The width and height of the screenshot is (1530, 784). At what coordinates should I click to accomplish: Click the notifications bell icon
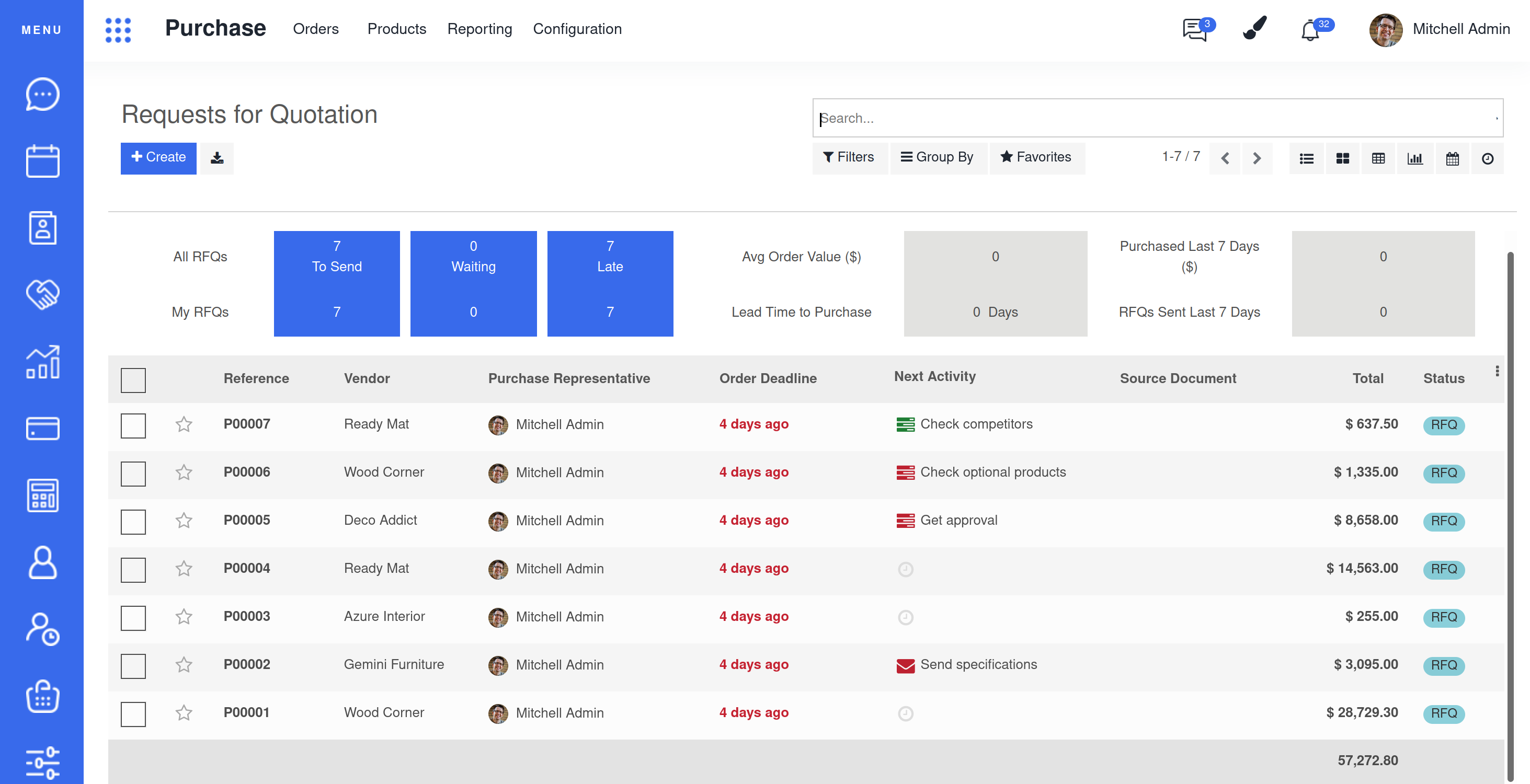[1310, 30]
